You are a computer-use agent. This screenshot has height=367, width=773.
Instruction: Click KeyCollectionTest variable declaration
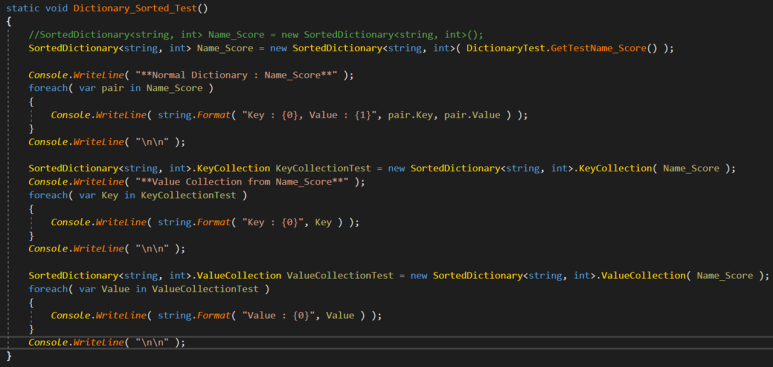(323, 168)
